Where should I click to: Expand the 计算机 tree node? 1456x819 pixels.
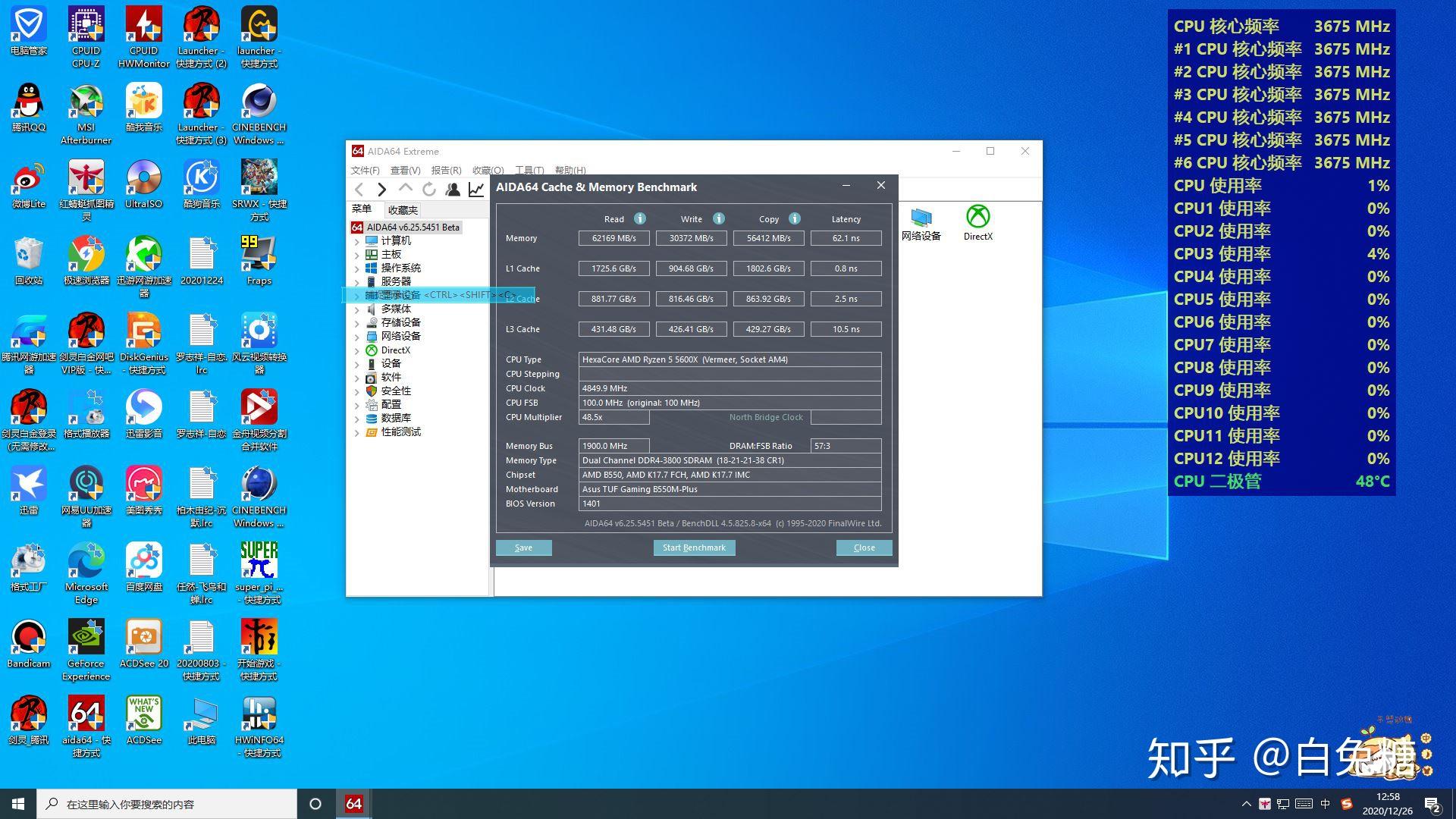click(x=356, y=241)
